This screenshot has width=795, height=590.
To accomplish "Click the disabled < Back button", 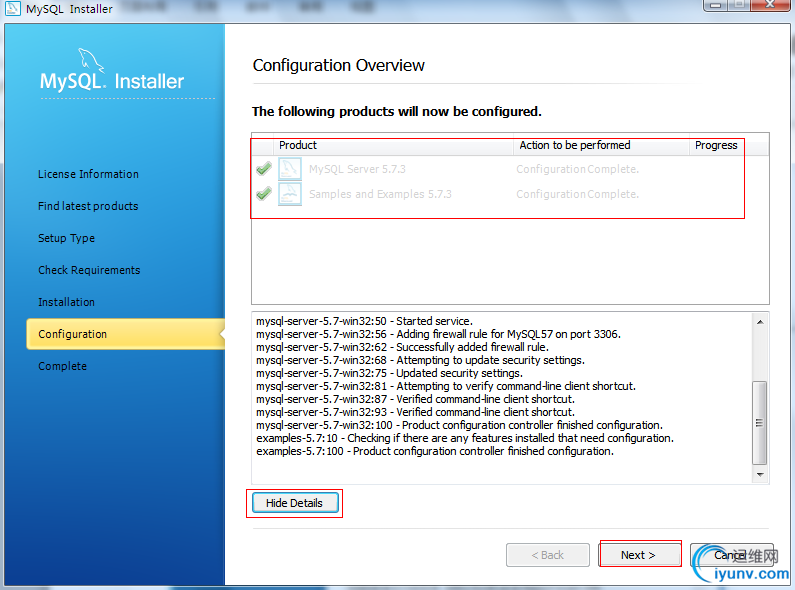I will tap(548, 555).
